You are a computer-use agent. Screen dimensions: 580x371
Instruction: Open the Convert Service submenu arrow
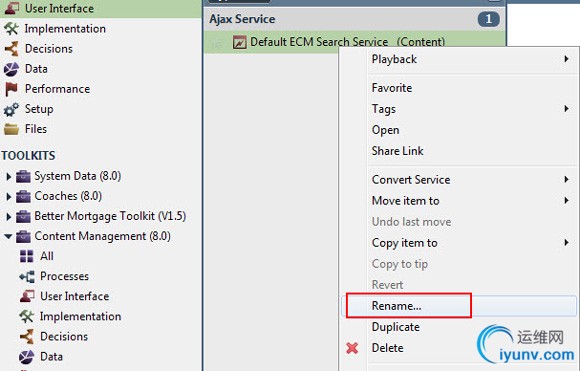[566, 179]
